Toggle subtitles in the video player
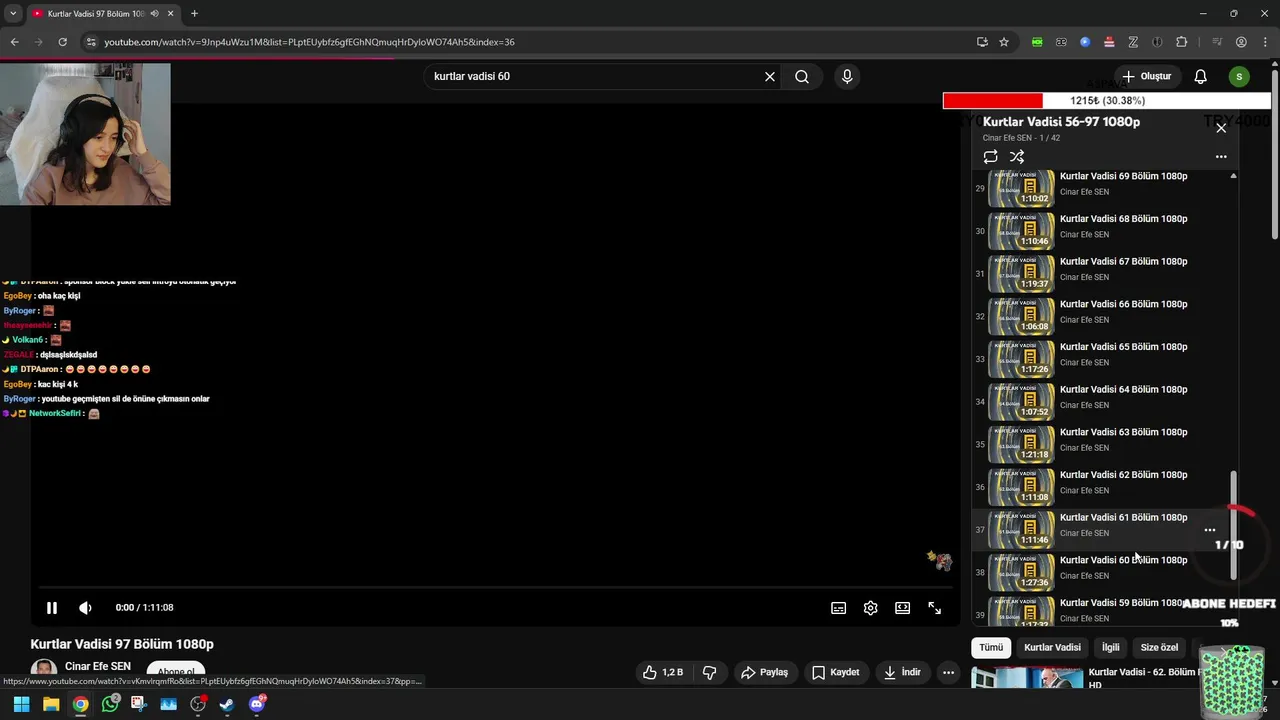The image size is (1280, 720). point(839,608)
